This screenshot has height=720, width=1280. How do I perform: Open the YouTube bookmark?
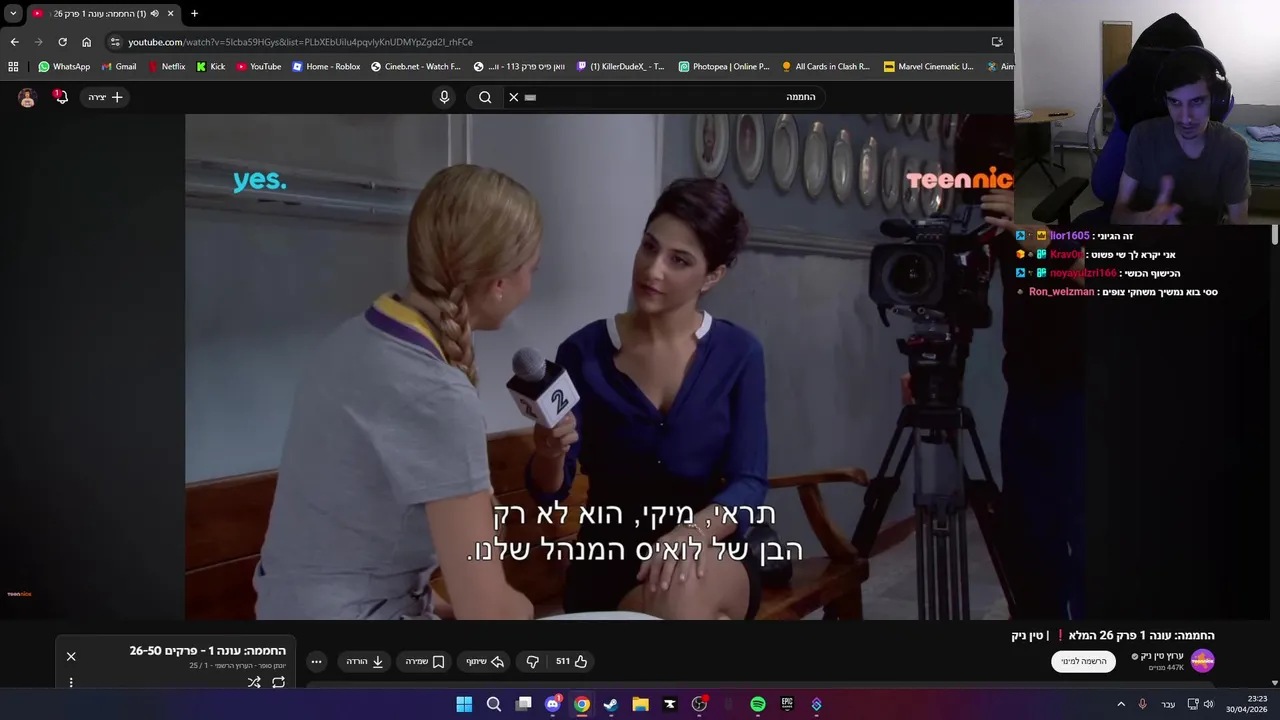[259, 67]
